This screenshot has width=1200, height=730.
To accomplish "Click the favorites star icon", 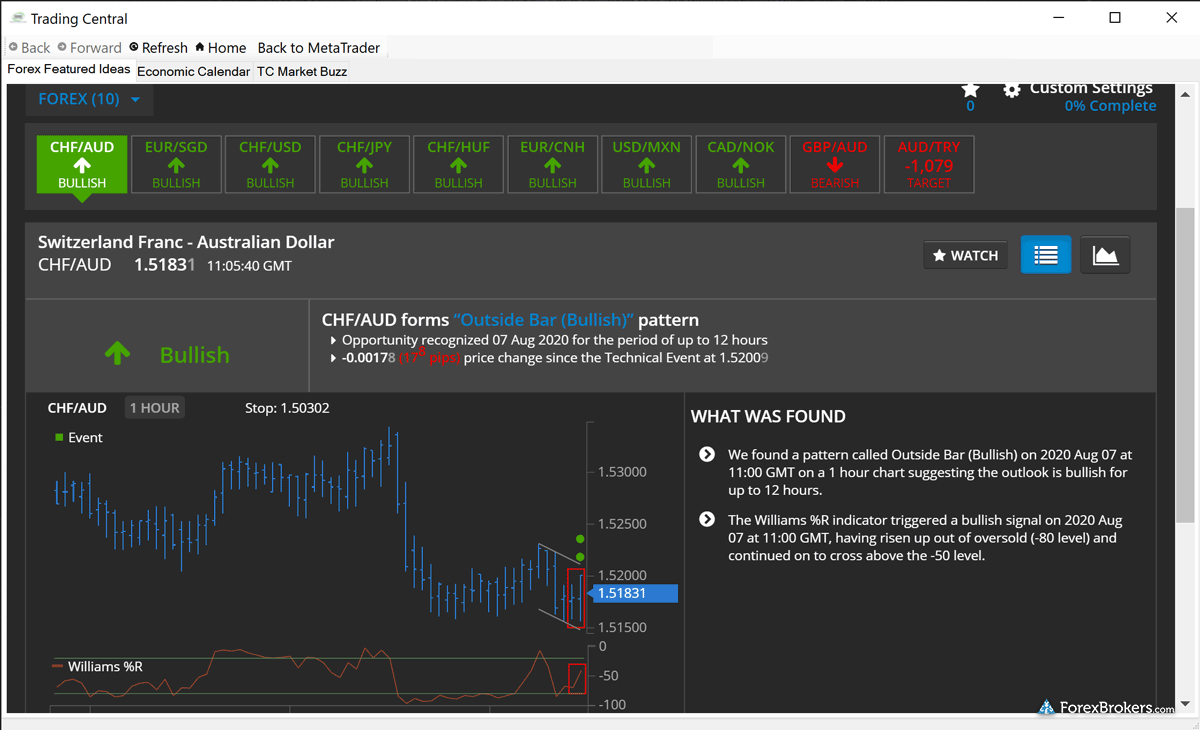I will click(x=970, y=90).
